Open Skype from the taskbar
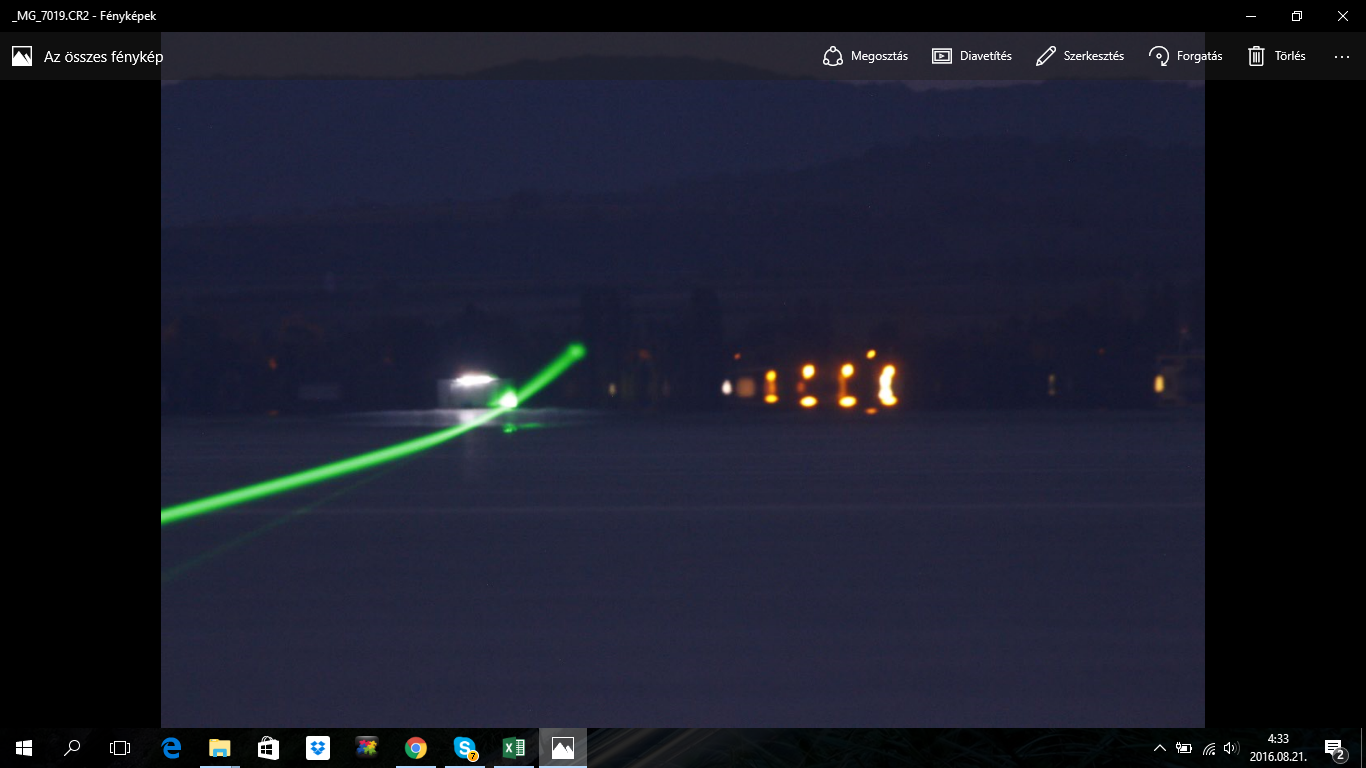Image resolution: width=1366 pixels, height=768 pixels. point(465,747)
